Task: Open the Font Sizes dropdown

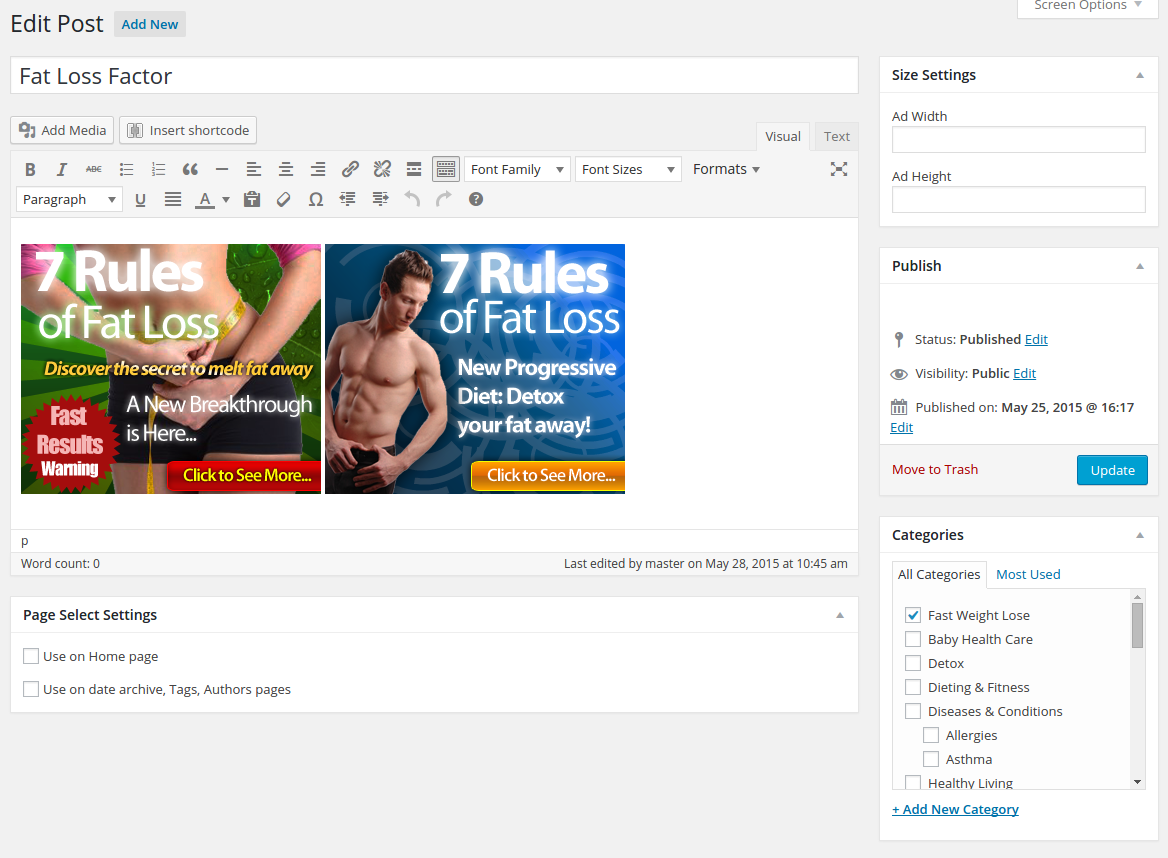Action: click(x=628, y=170)
